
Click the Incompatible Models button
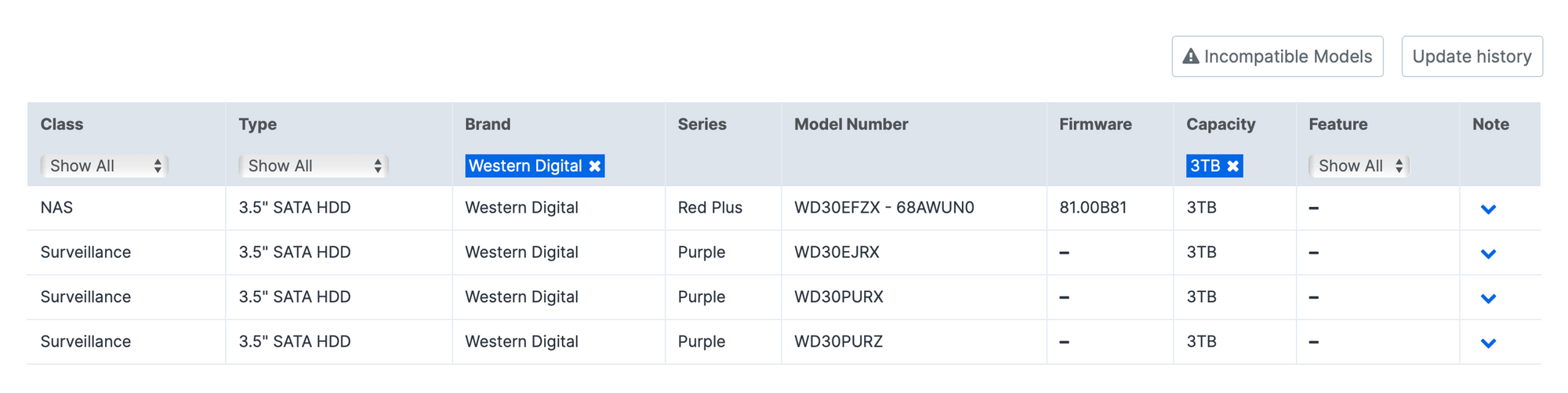tap(1277, 56)
